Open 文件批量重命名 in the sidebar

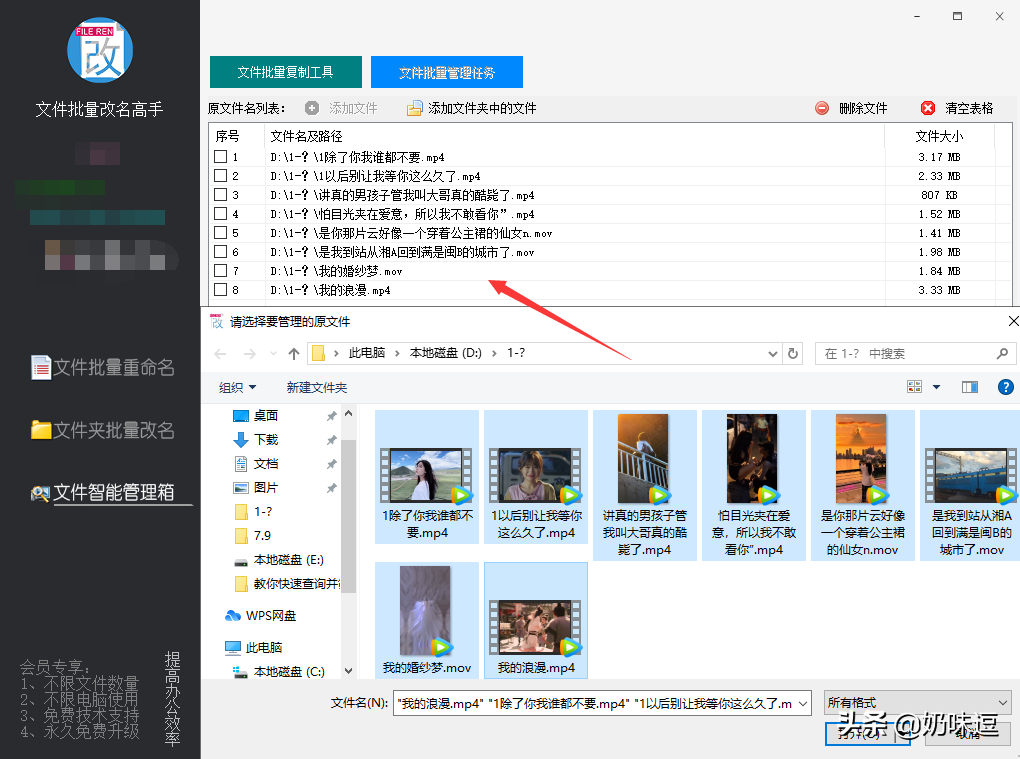103,367
